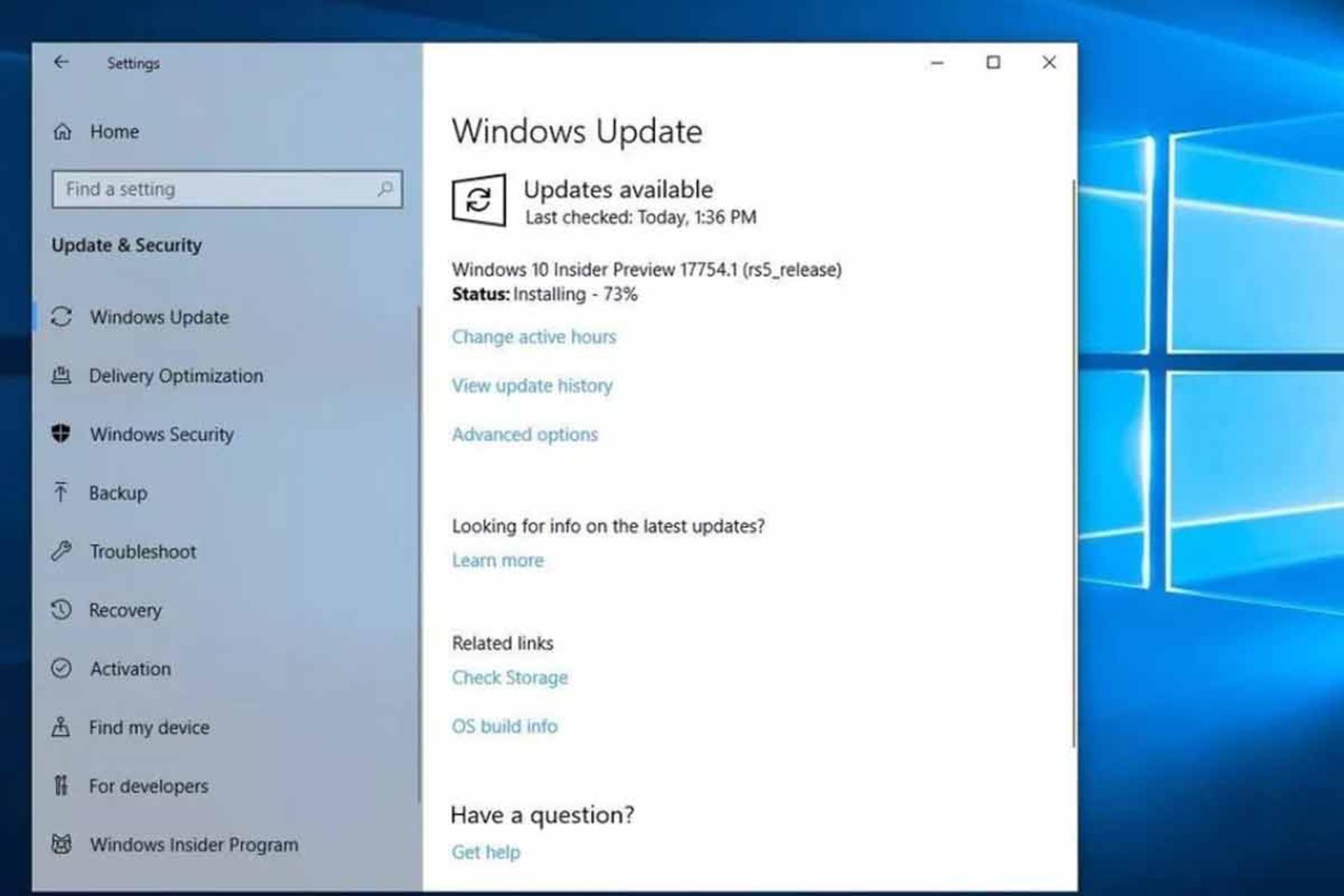
Task: Open View update history link
Action: point(532,386)
